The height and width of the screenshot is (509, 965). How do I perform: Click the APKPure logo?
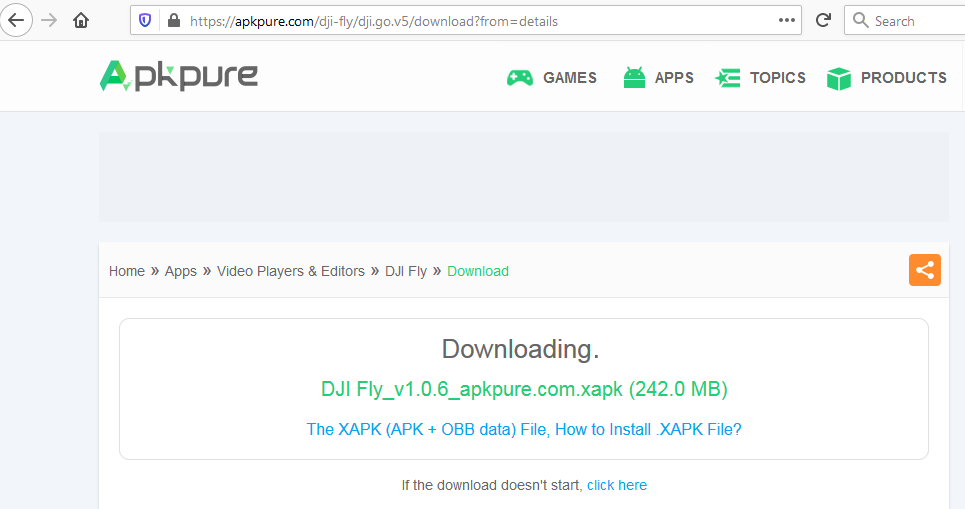point(178,76)
